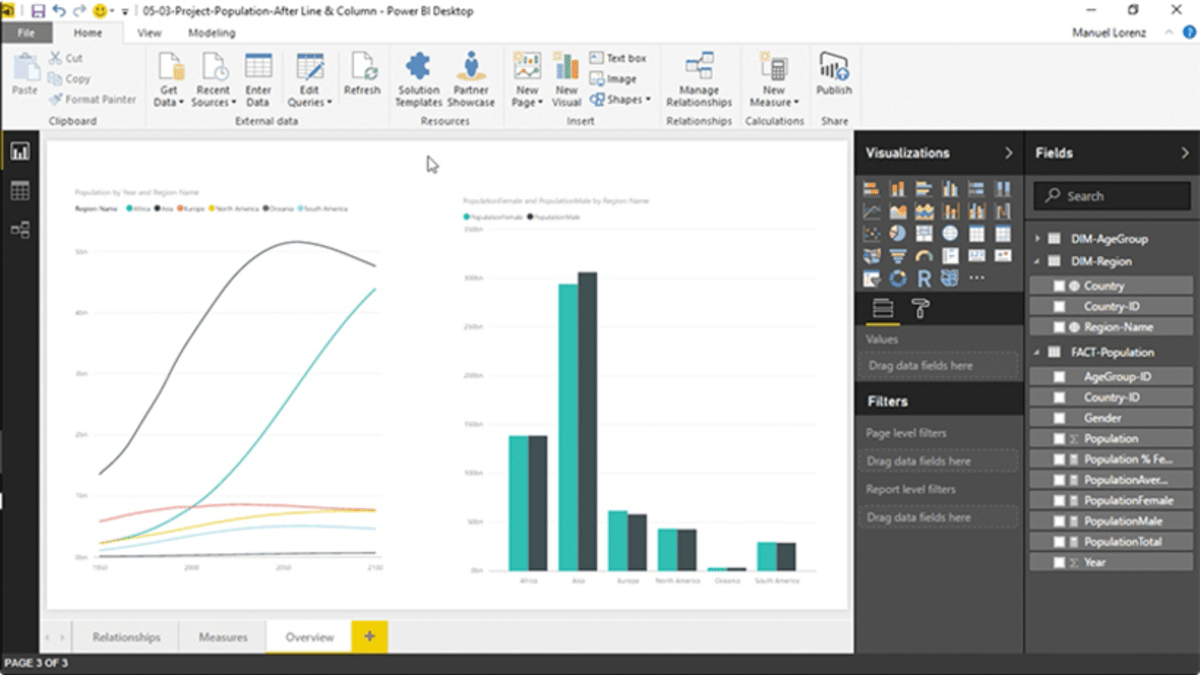Expand the DIM-AgeGroup table
Viewport: 1200px width, 675px height.
point(1038,238)
